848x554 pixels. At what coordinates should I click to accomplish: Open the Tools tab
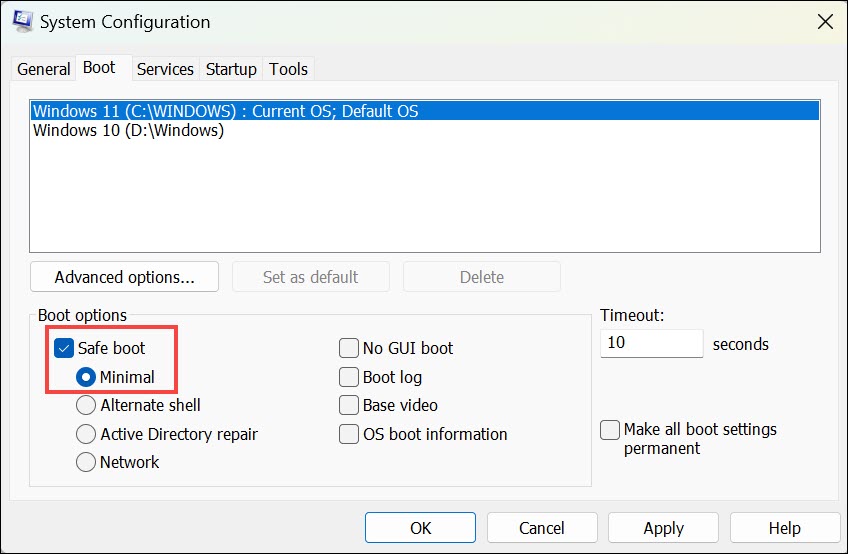pyautogui.click(x=289, y=69)
